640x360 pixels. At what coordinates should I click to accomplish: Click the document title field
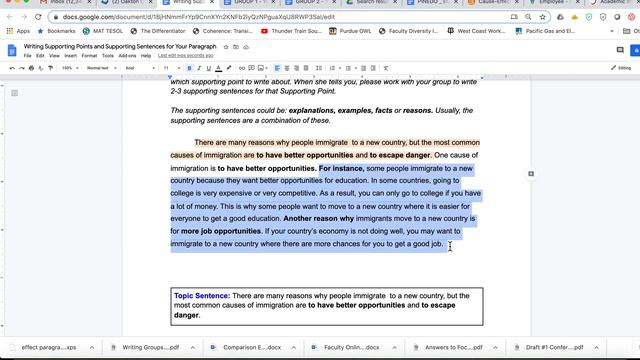point(120,47)
